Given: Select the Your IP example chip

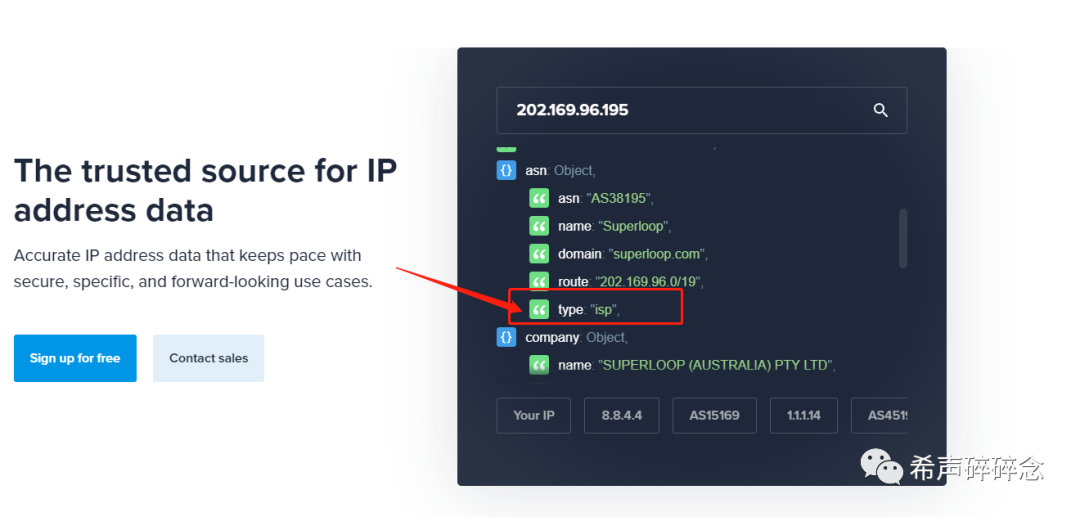Looking at the screenshot, I should [x=534, y=415].
